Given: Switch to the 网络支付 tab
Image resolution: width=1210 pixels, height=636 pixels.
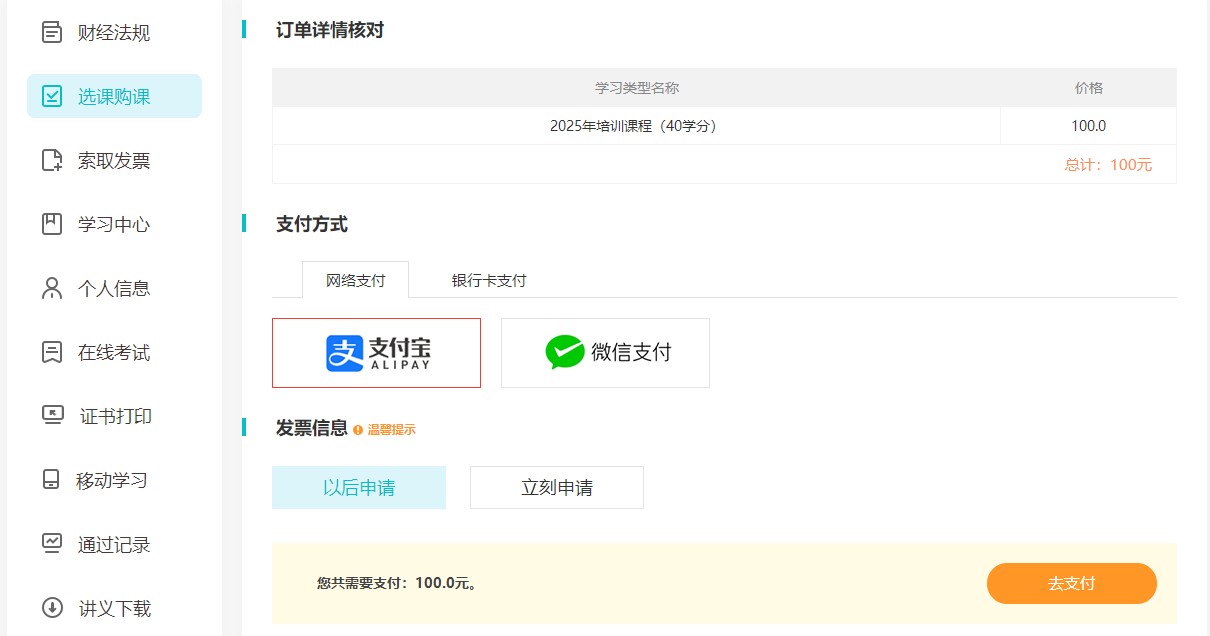Looking at the screenshot, I should click(355, 280).
